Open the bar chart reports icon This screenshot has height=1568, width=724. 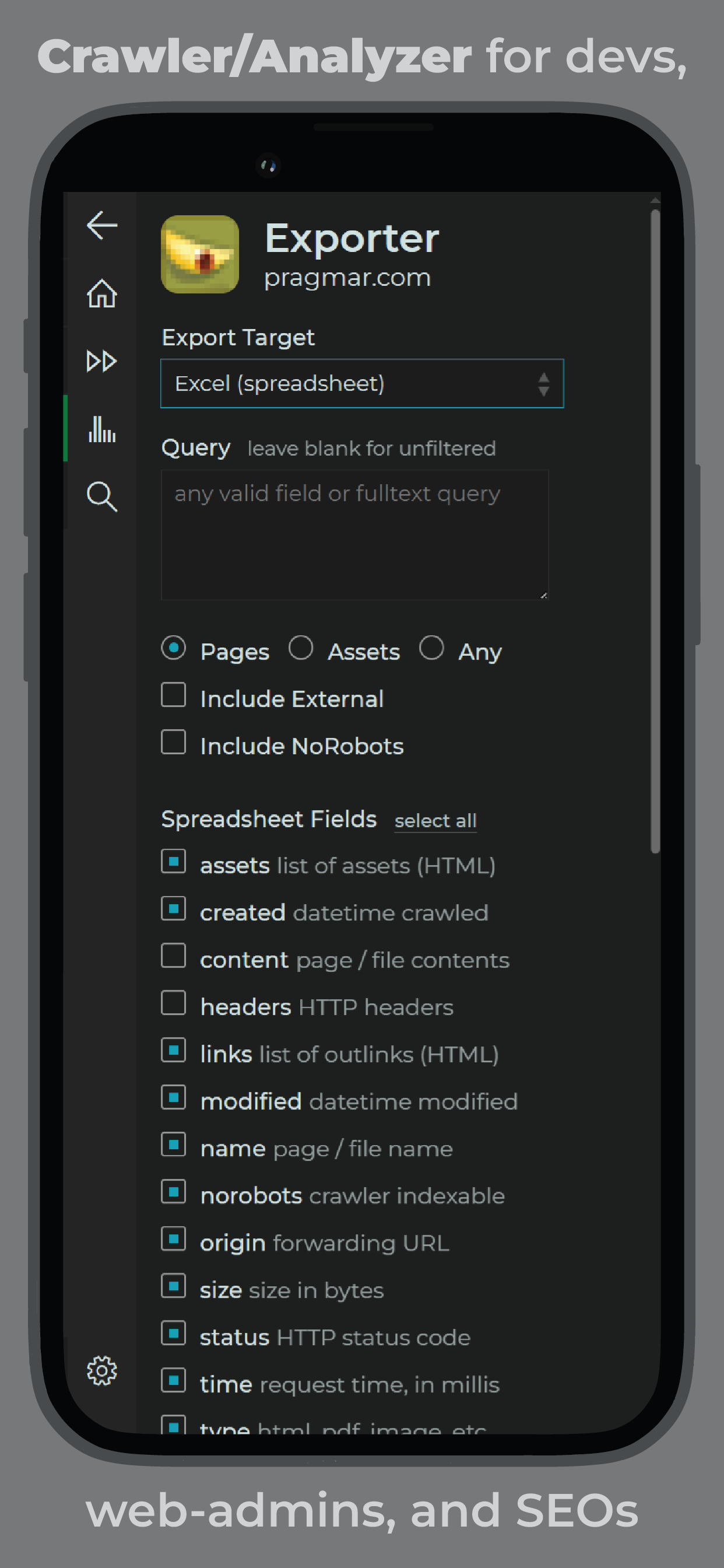(x=101, y=429)
